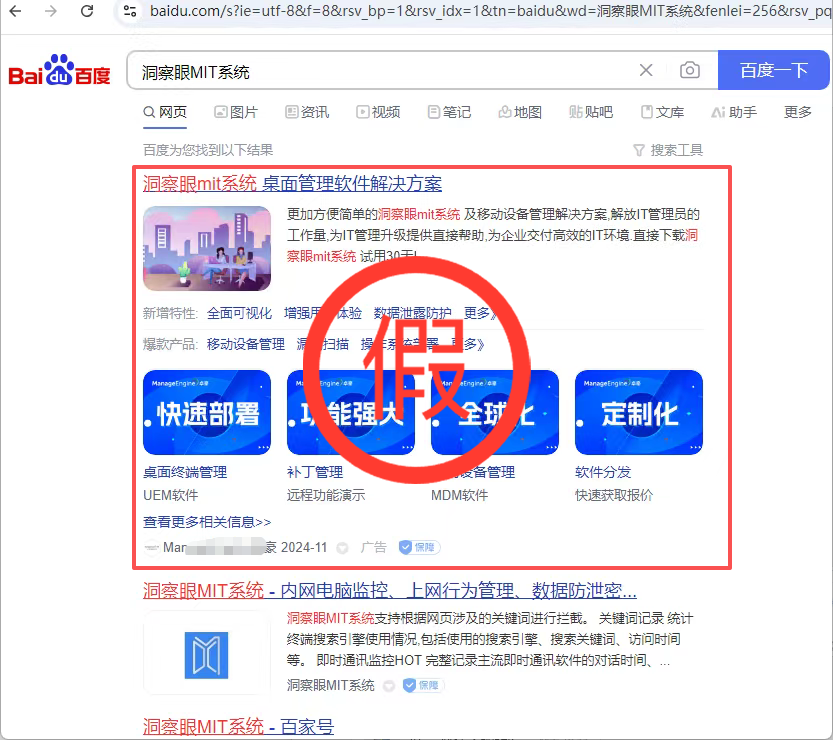Go back using browser back arrow
This screenshot has width=833, height=740.
pyautogui.click(x=16, y=11)
